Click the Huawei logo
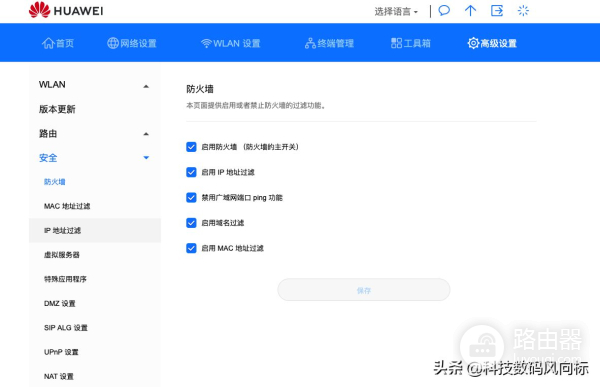Viewport: 600px width, 387px height. pyautogui.click(x=66, y=10)
